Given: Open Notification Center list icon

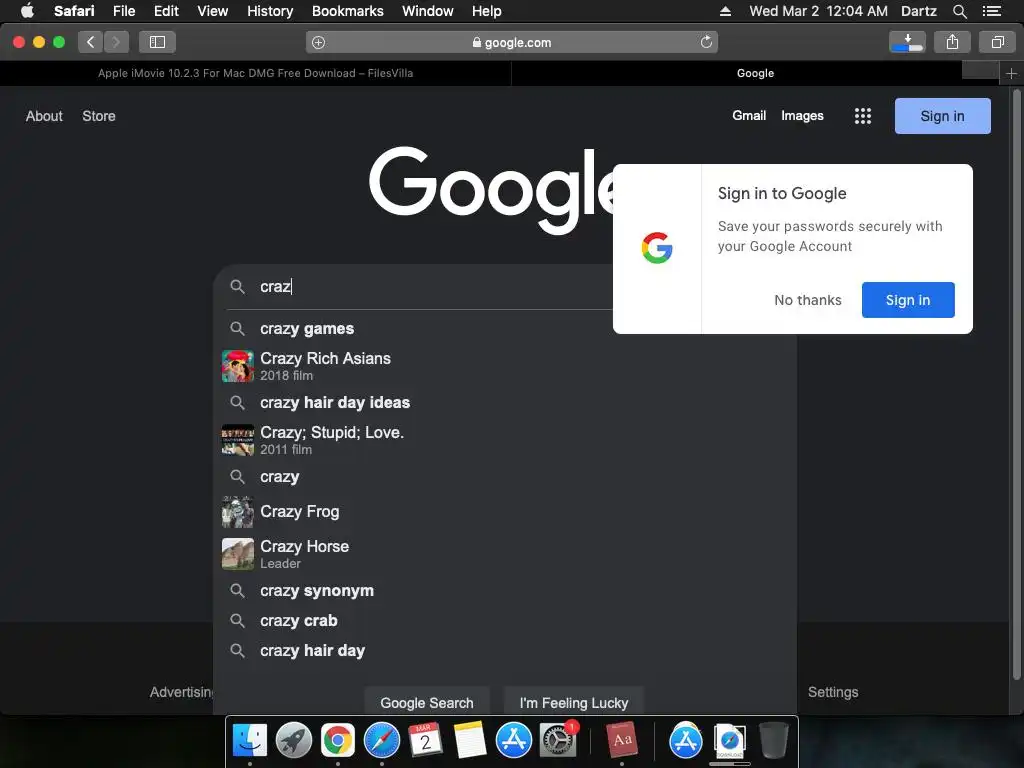Looking at the screenshot, I should point(992,11).
